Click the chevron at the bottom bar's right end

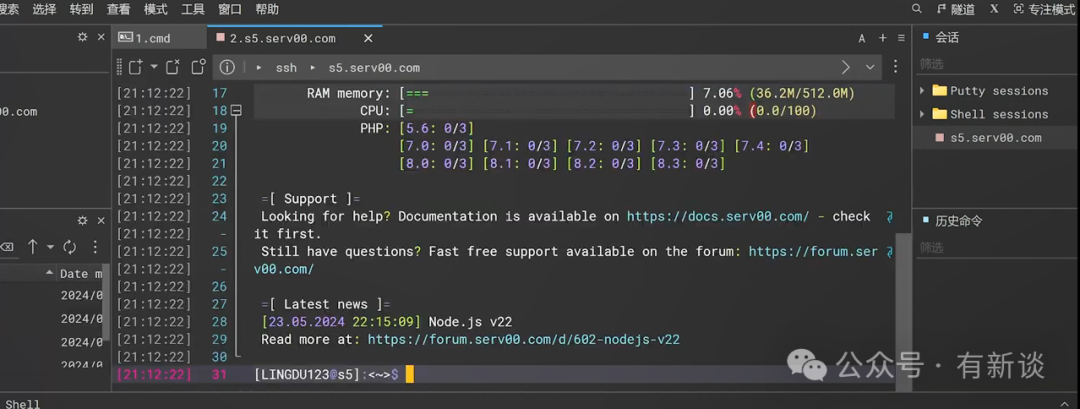[1065, 403]
